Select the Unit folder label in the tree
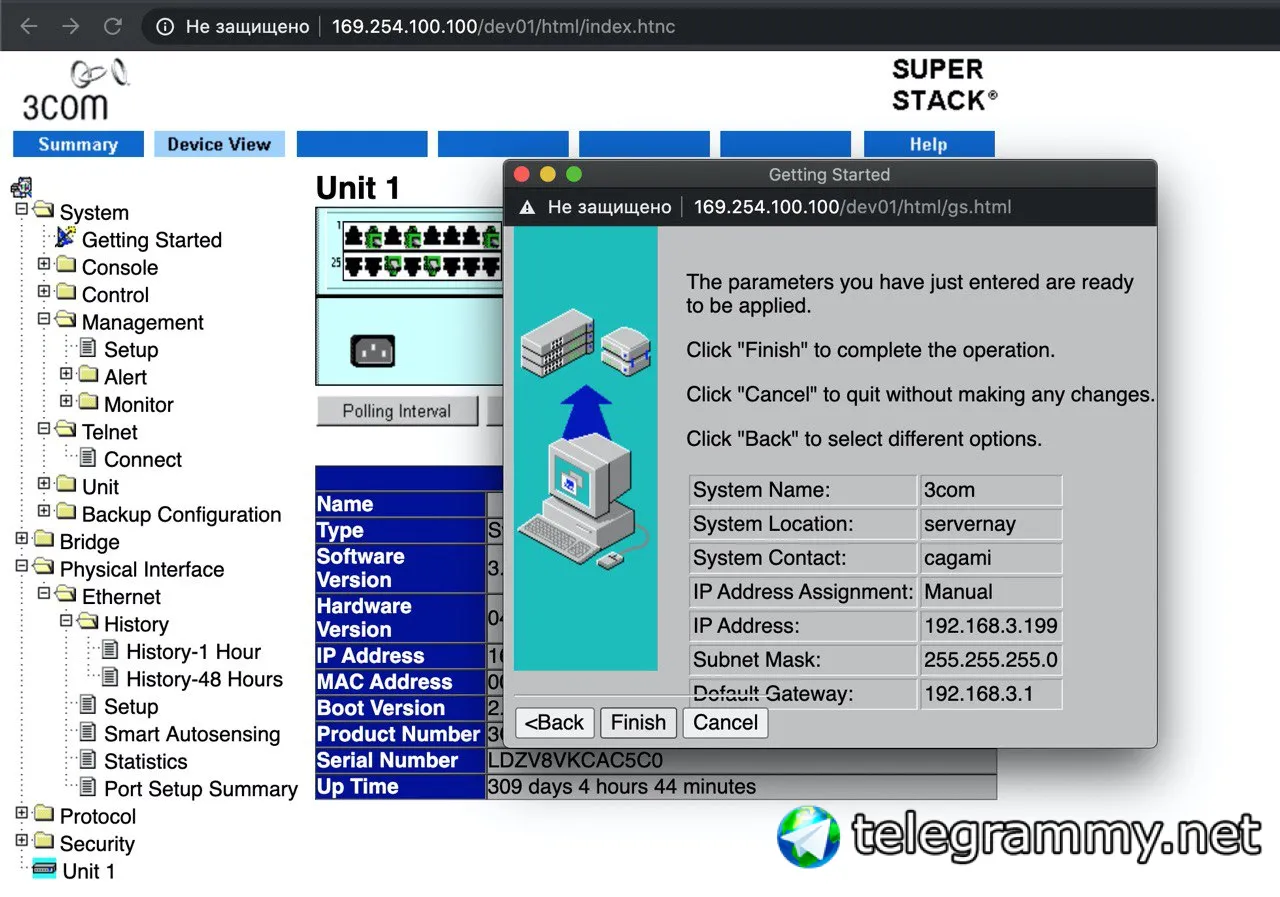 click(100, 487)
